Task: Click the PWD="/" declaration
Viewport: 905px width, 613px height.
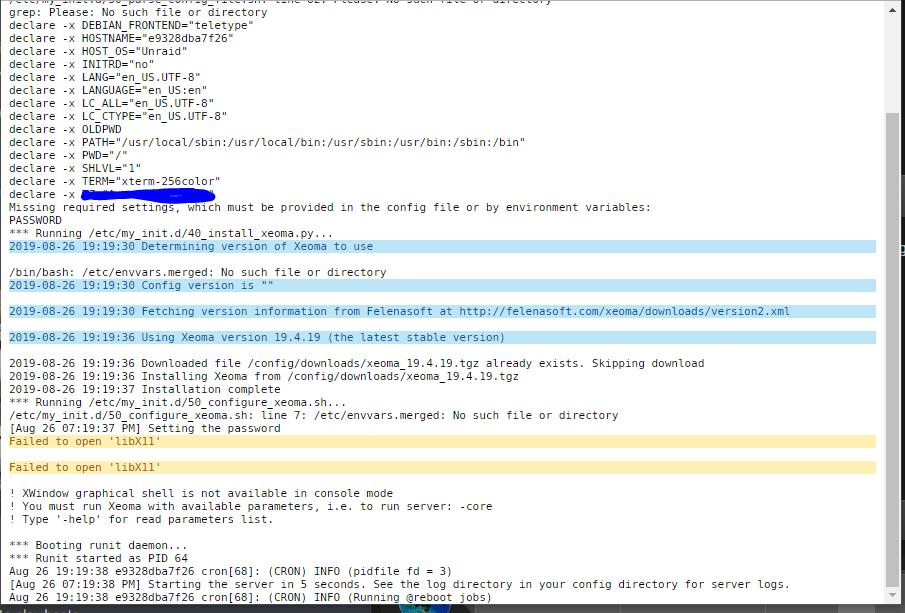Action: (x=68, y=155)
